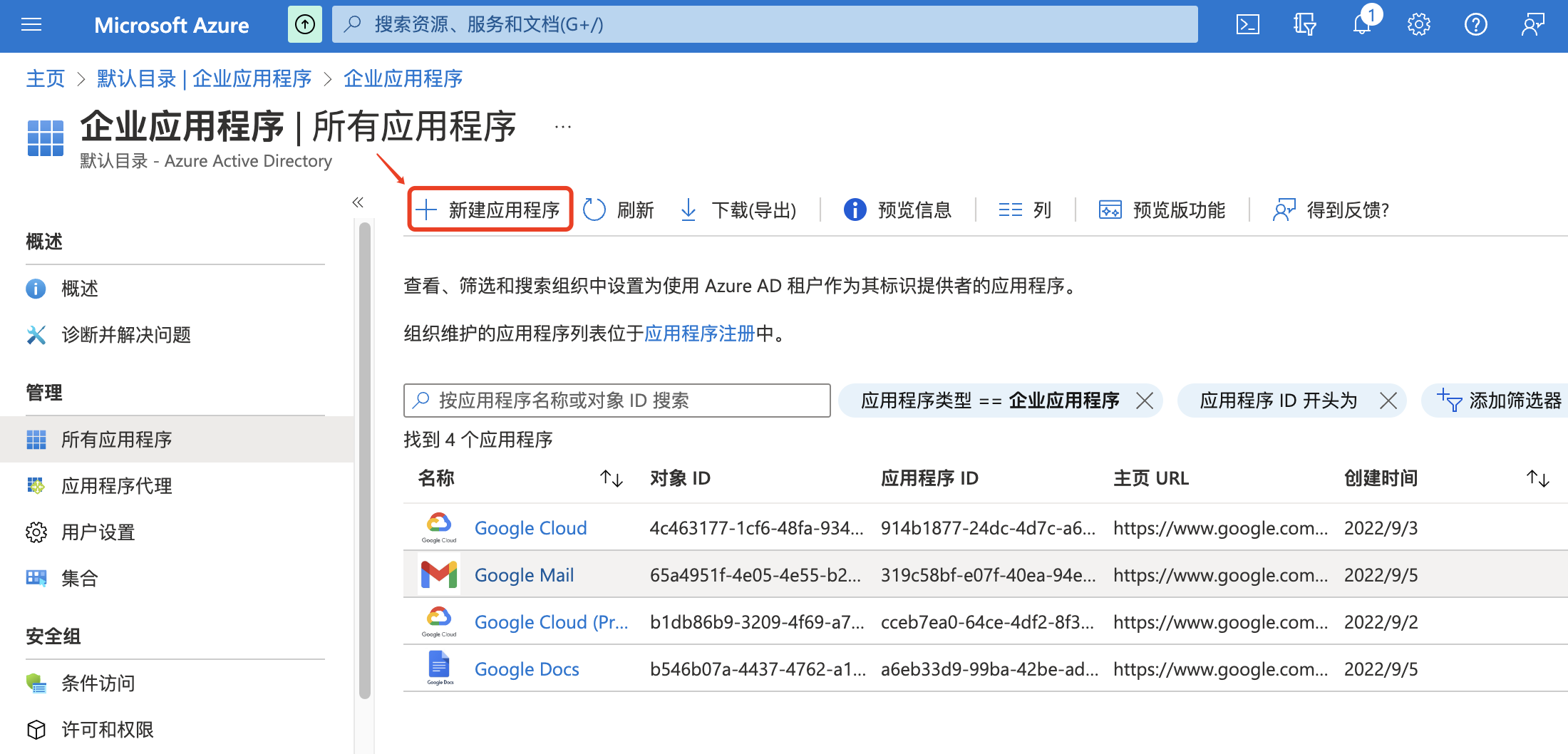Collapse the sidebar with double chevron
Screen dimensions: 1568x754
point(358,202)
